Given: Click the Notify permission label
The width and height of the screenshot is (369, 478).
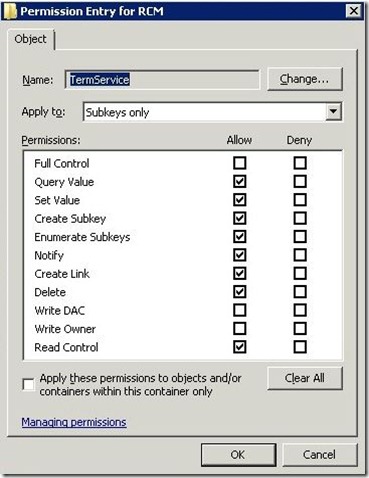Looking at the screenshot, I should point(49,255).
